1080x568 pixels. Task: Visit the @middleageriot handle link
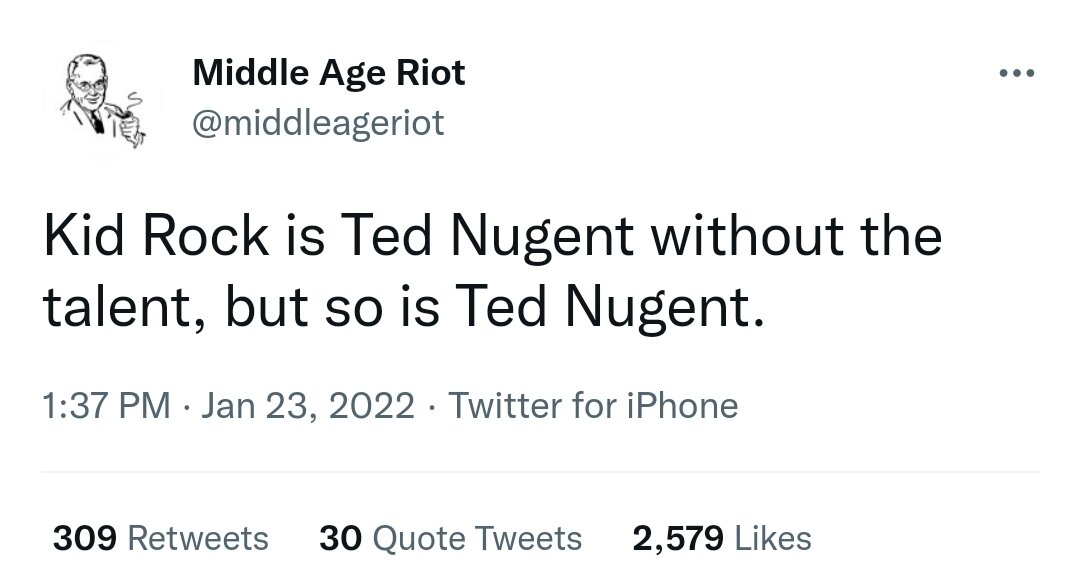pyautogui.click(x=318, y=123)
